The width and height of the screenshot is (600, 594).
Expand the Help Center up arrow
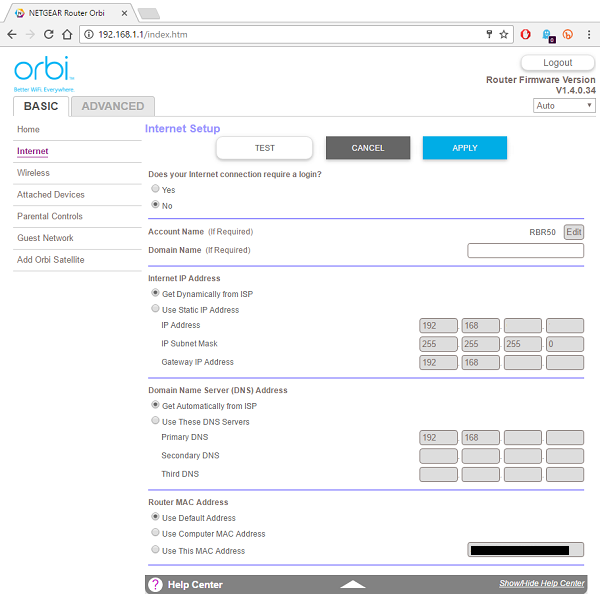tap(354, 584)
